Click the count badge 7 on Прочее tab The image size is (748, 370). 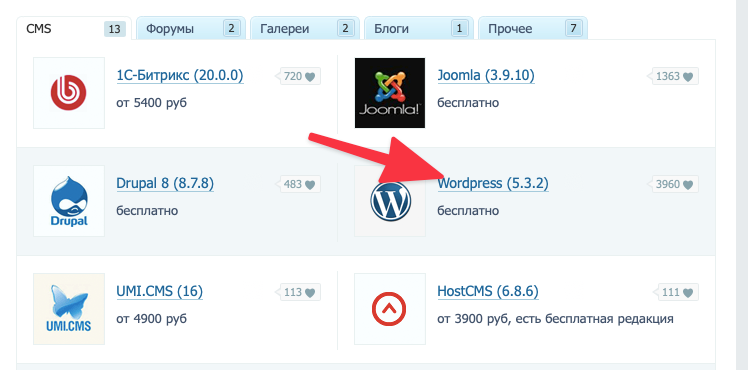click(573, 29)
